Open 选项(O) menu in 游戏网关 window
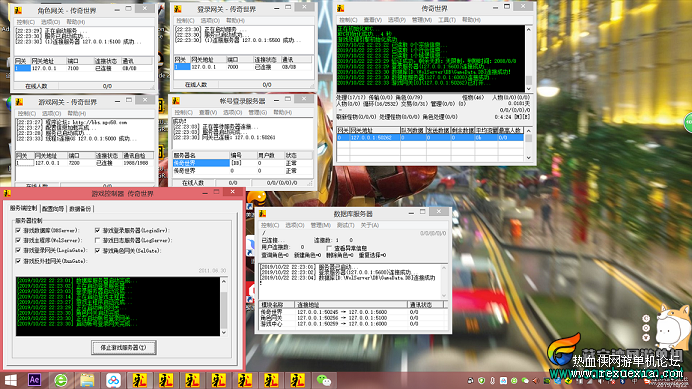 51,113
